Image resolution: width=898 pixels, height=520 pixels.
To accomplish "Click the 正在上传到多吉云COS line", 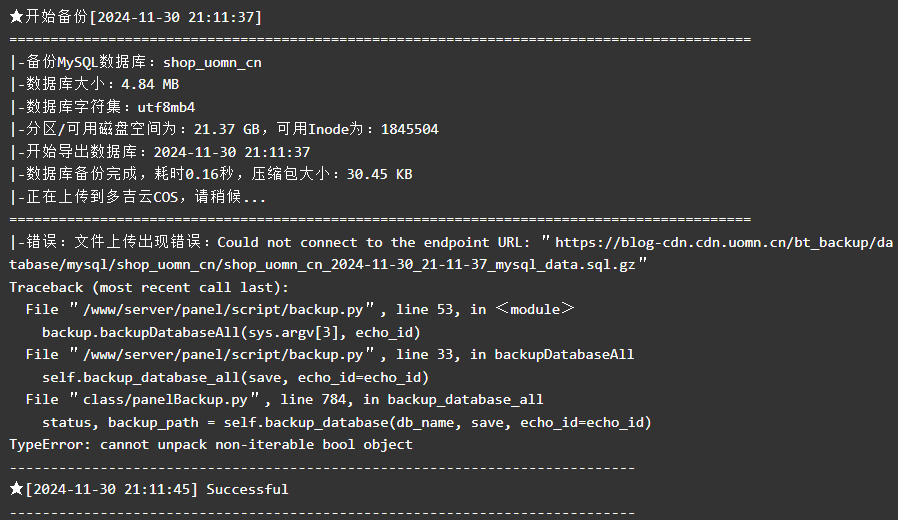I will coord(138,197).
